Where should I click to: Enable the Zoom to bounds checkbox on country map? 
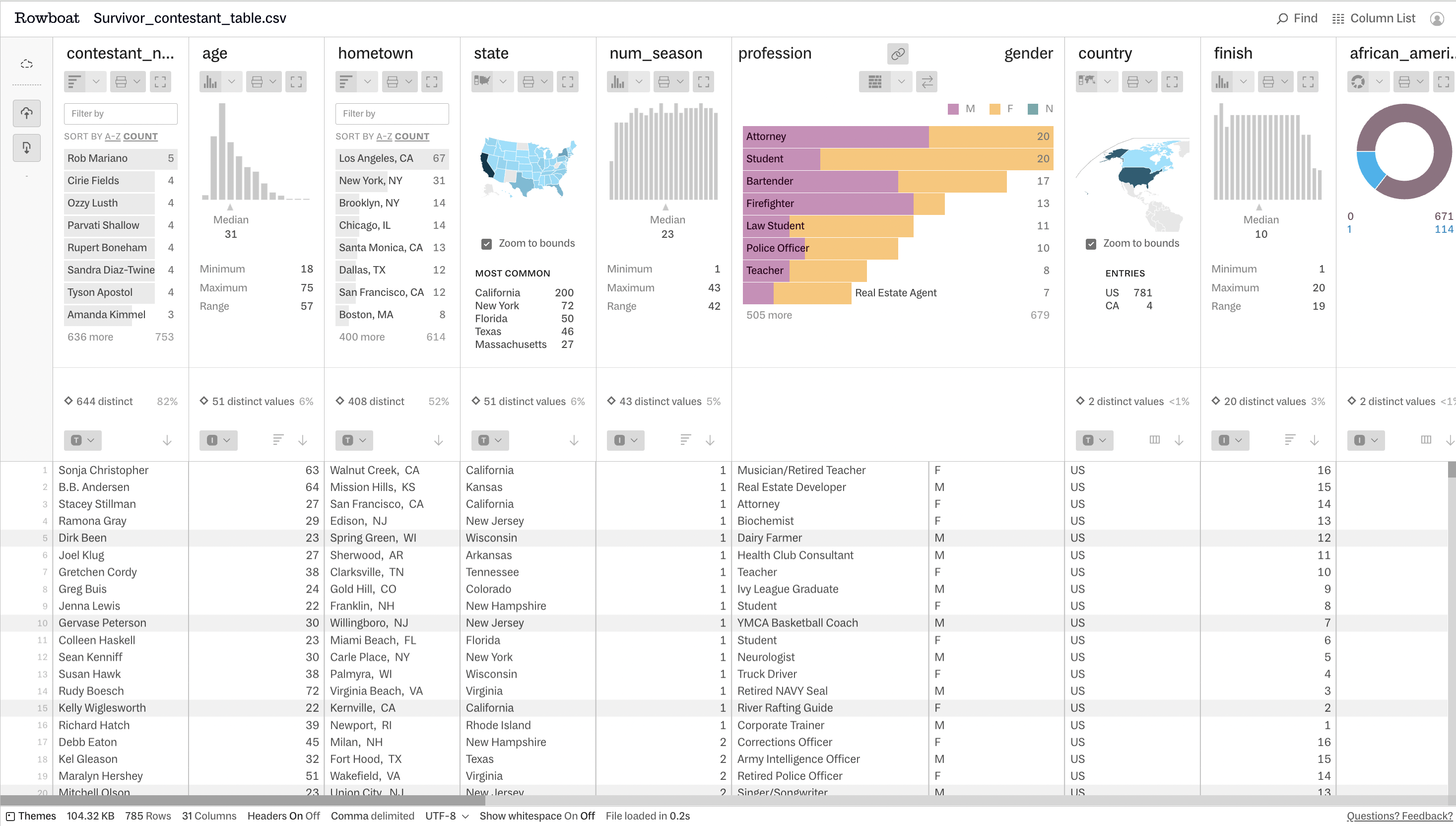(1089, 243)
